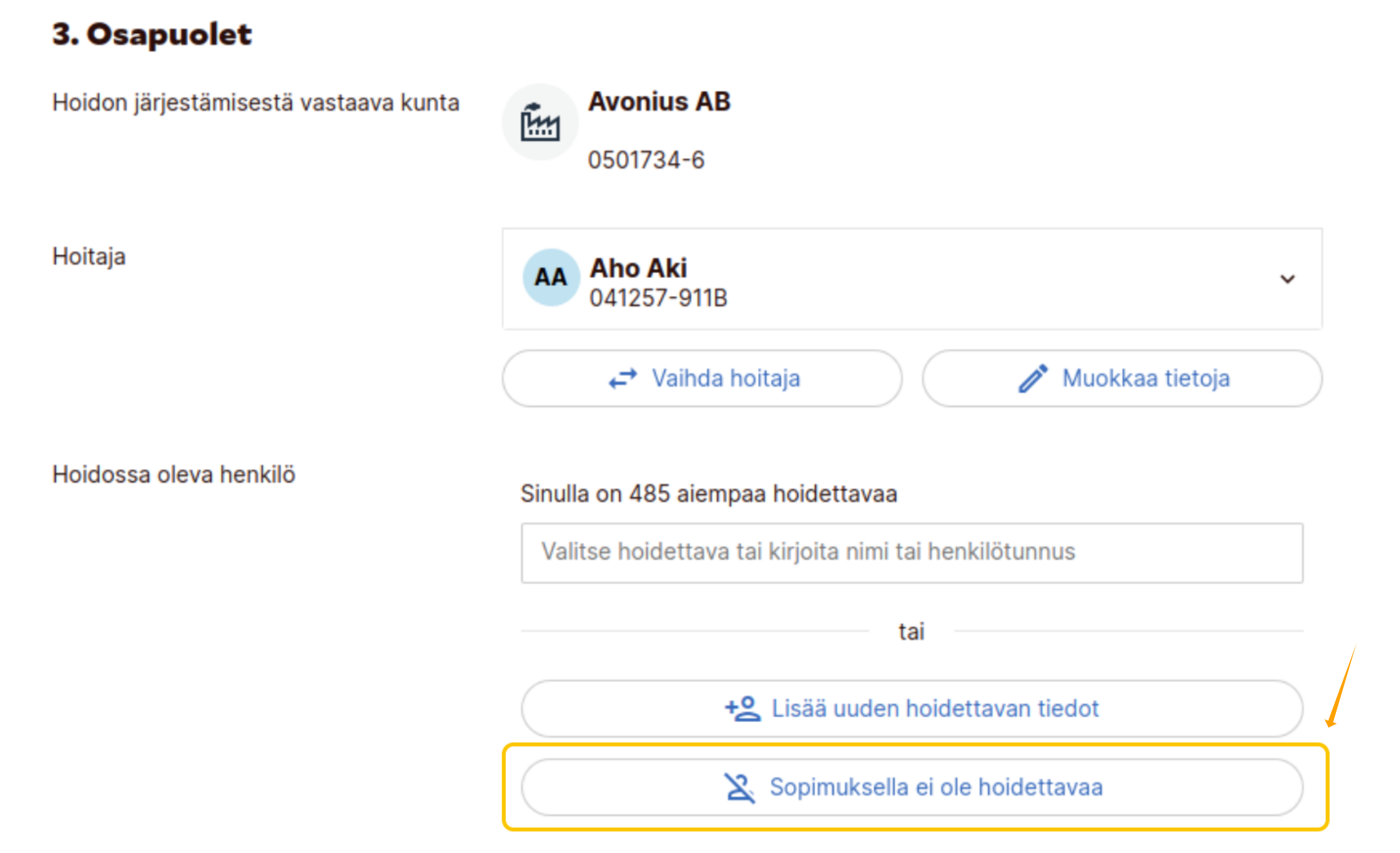Click the Vaihda hoitaja button label
The height and width of the screenshot is (853, 1400).
click(x=726, y=379)
